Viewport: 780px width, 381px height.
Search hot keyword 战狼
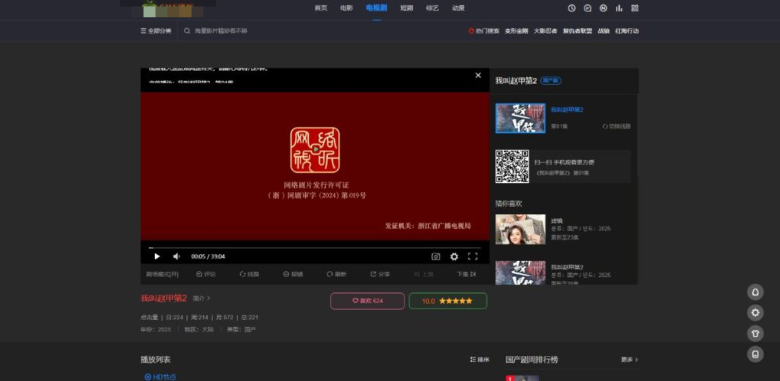603,31
